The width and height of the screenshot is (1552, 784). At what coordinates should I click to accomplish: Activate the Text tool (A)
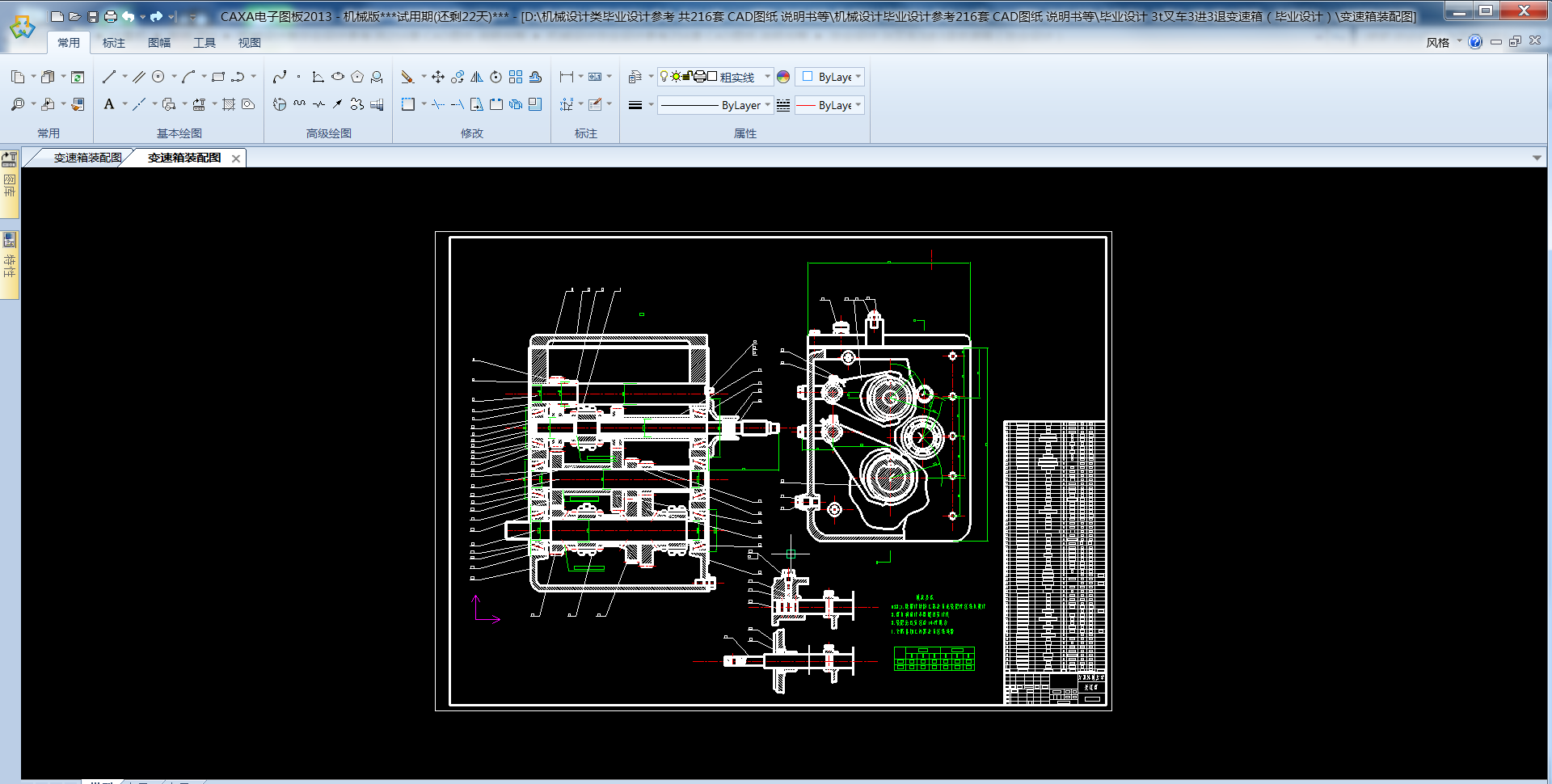pos(109,104)
